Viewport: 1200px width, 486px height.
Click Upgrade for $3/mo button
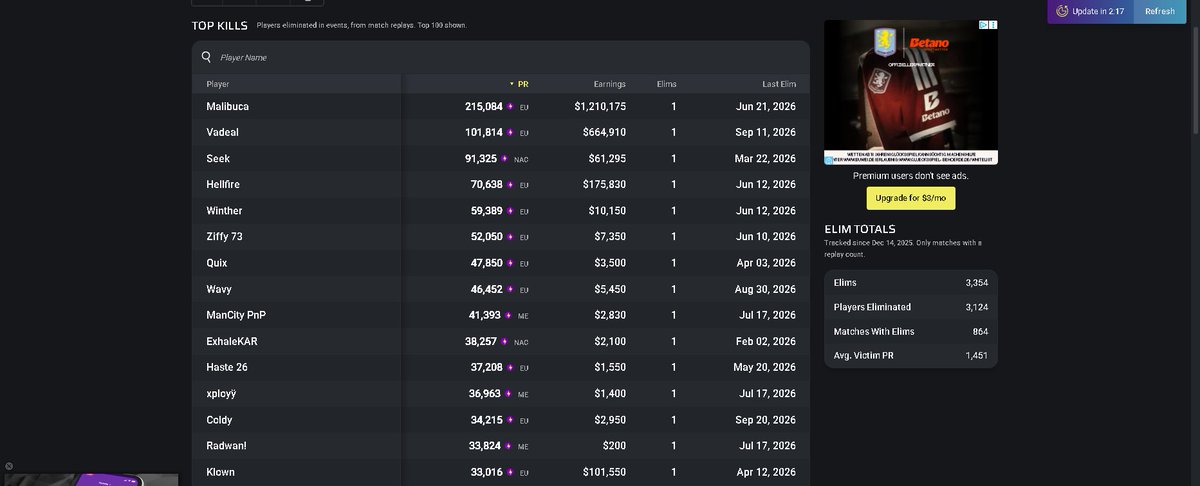point(911,198)
